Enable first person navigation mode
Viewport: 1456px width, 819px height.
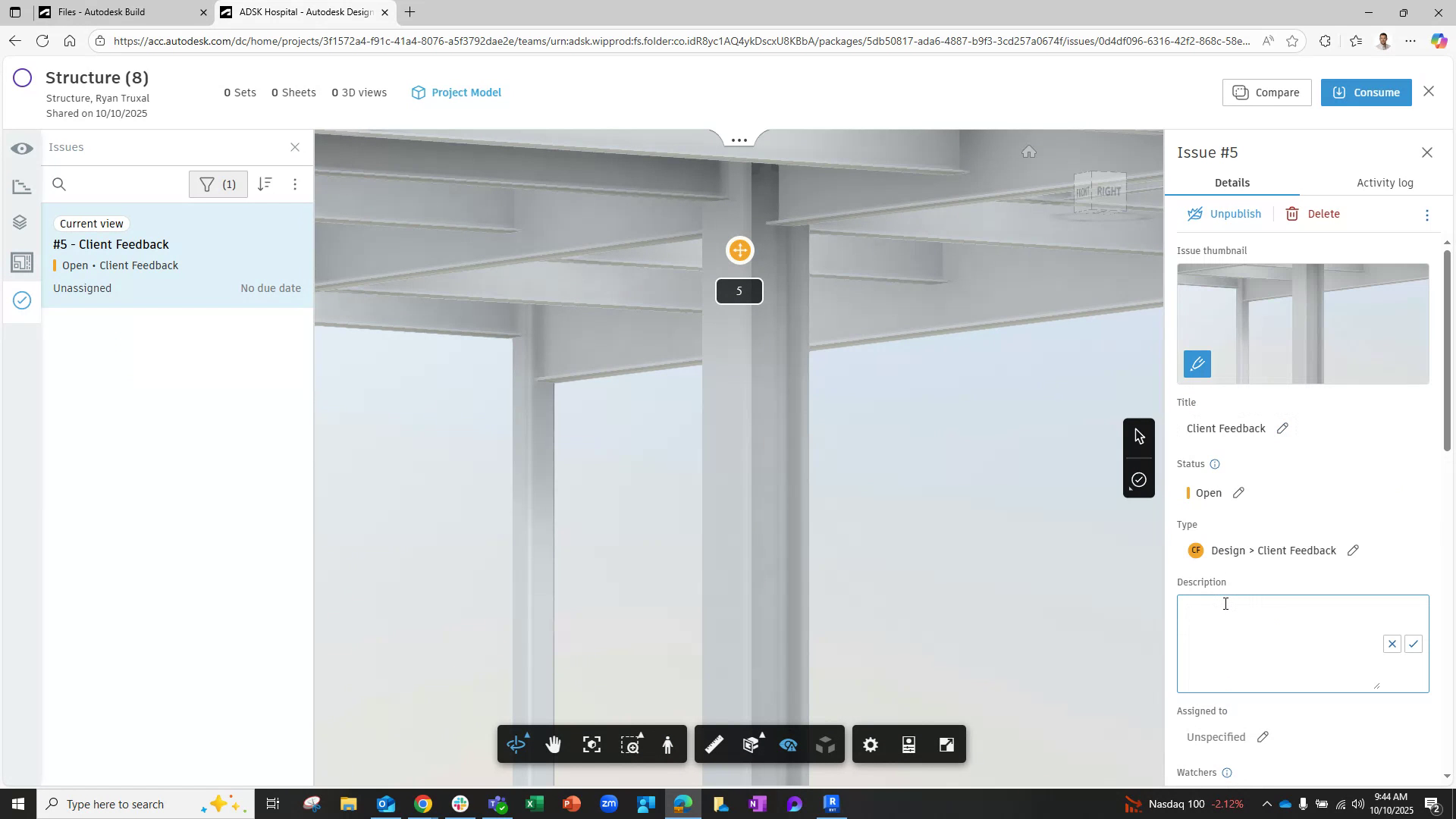(668, 744)
